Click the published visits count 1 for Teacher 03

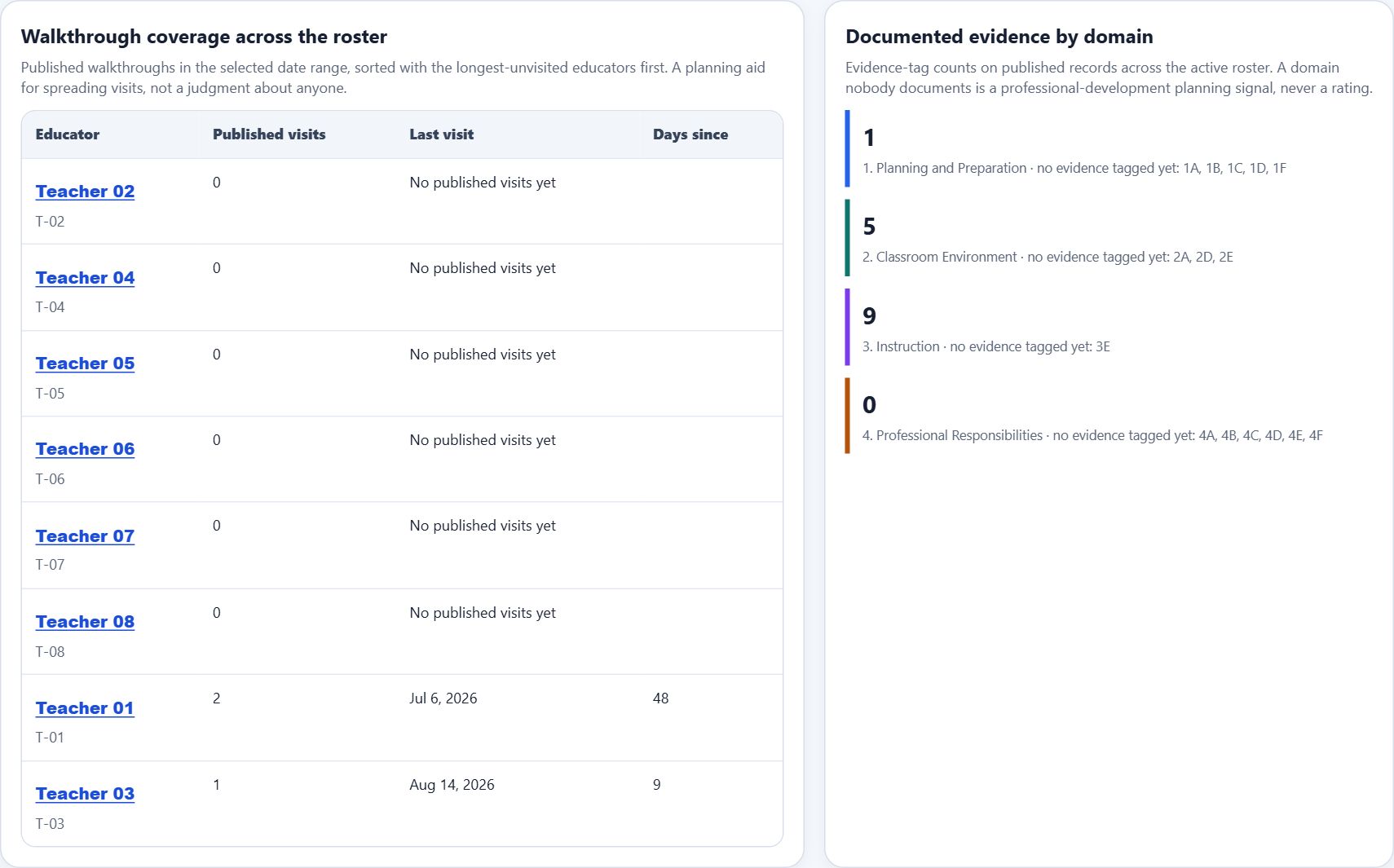pos(217,785)
